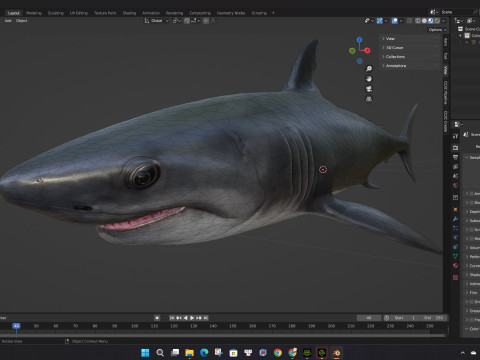Open File Explorer from the taskbar
This screenshot has width=480, height=360.
(189, 353)
